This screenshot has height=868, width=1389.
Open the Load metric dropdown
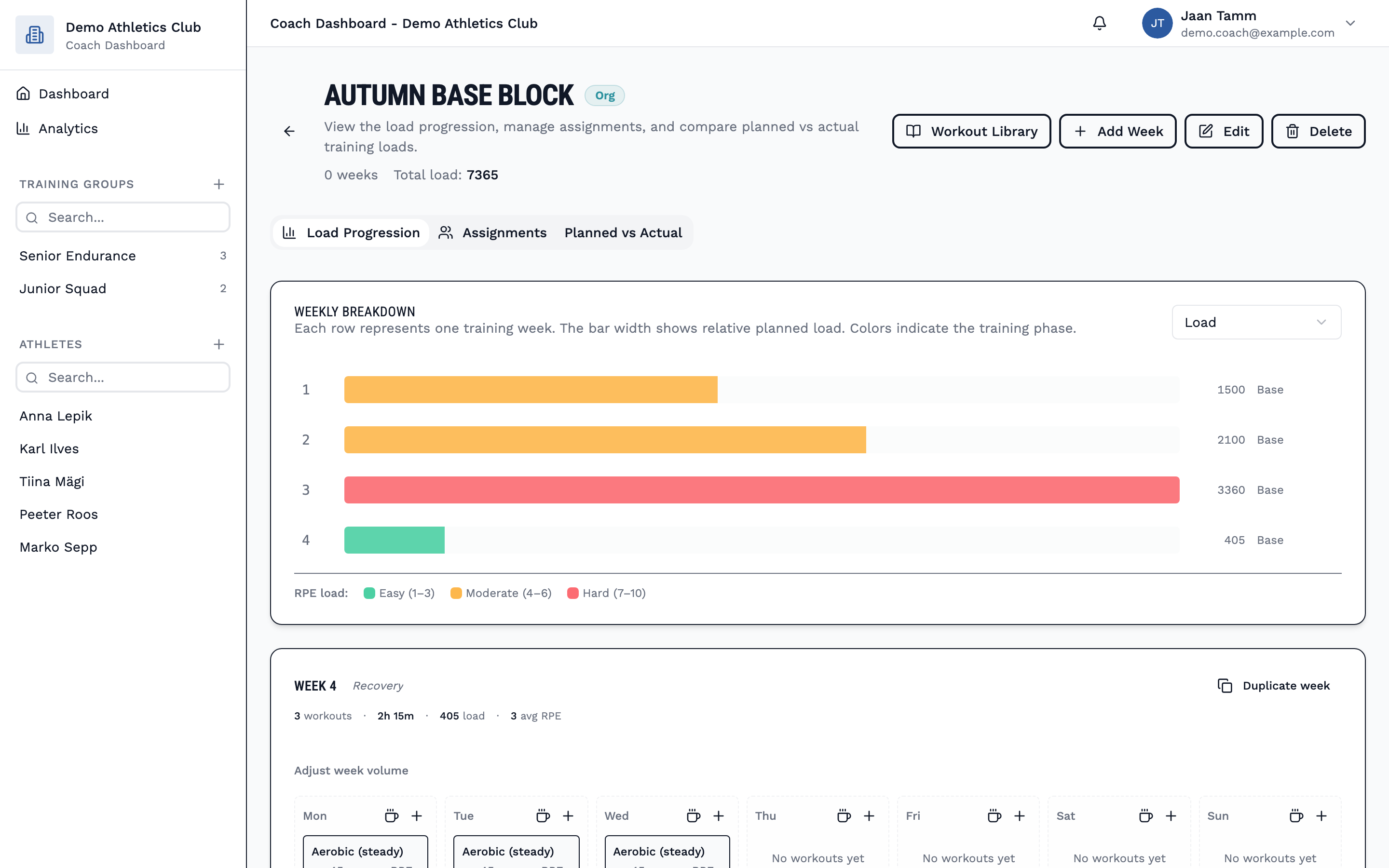click(1256, 323)
